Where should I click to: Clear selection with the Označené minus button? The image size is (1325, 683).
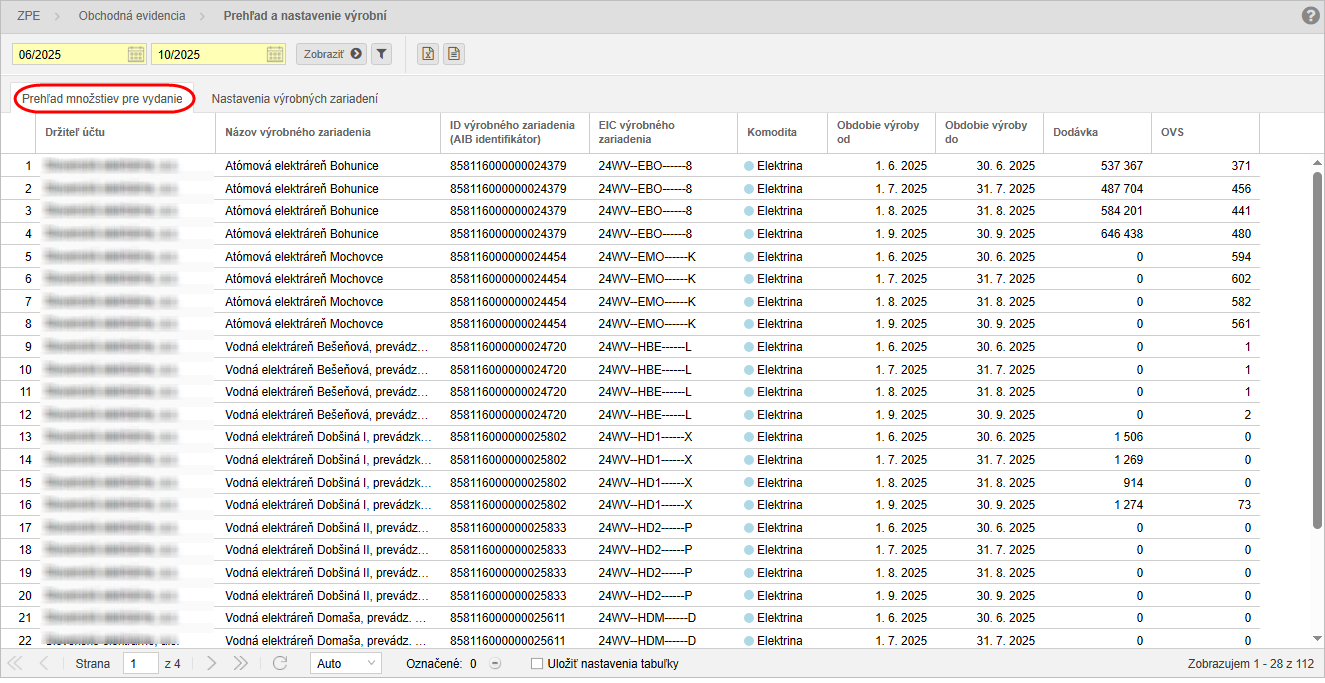coord(495,664)
